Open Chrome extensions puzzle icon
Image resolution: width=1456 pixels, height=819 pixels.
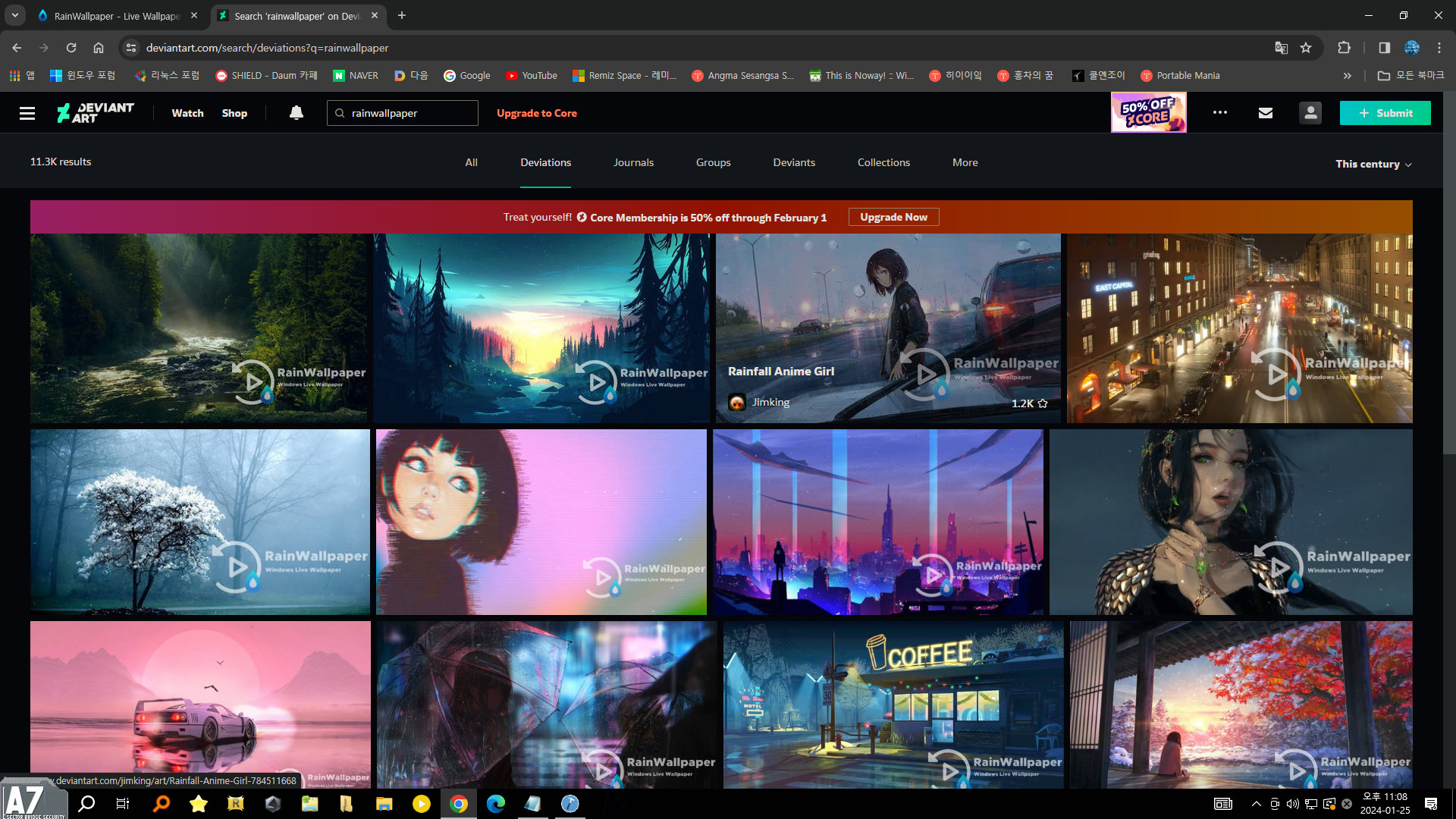coord(1345,48)
